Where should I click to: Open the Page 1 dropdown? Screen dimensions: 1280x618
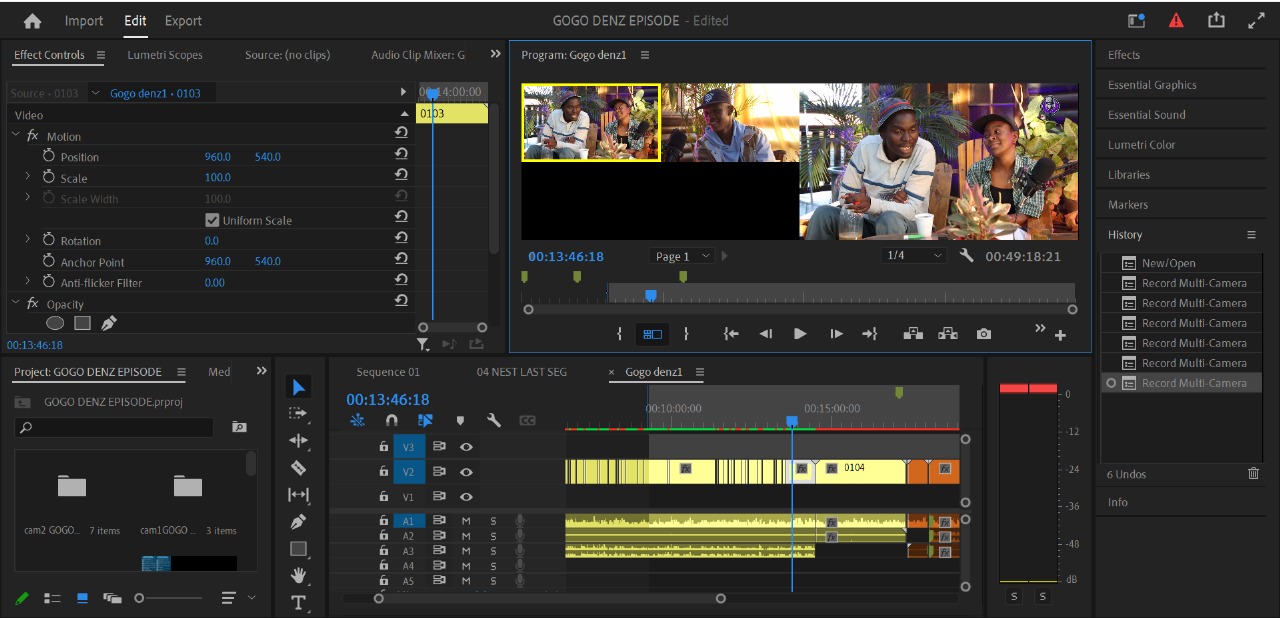tap(683, 256)
